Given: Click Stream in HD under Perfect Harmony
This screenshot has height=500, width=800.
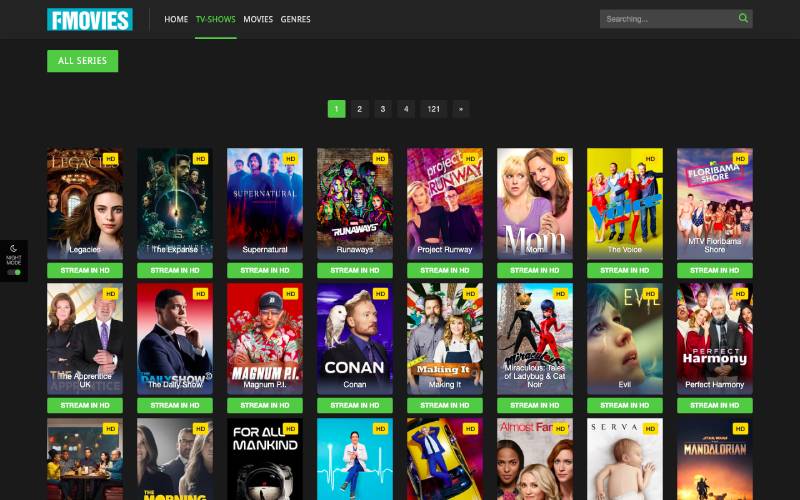Looking at the screenshot, I should [715, 406].
